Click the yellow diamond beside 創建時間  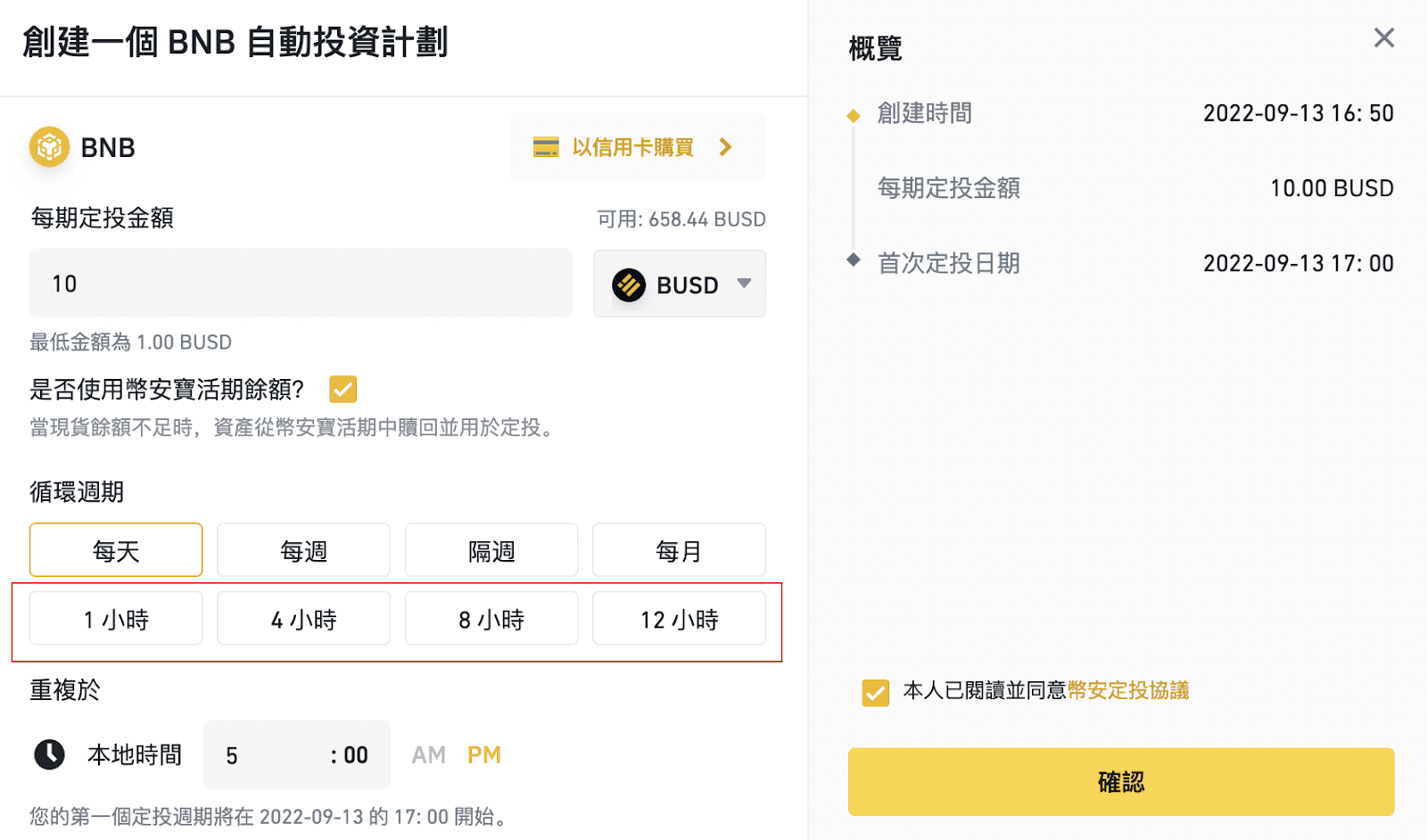[x=854, y=115]
